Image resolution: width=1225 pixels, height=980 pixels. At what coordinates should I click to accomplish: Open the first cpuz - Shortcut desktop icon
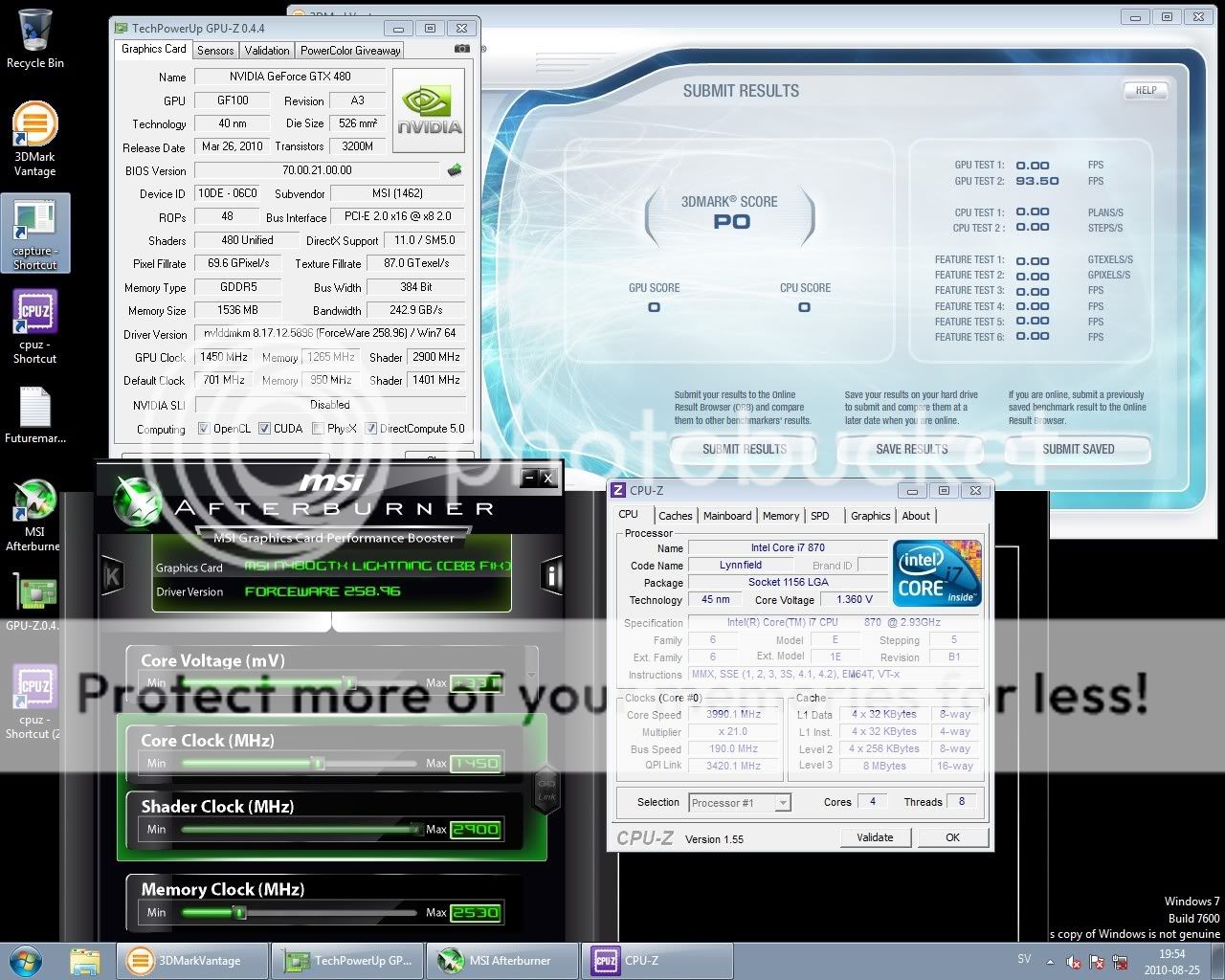(35, 327)
